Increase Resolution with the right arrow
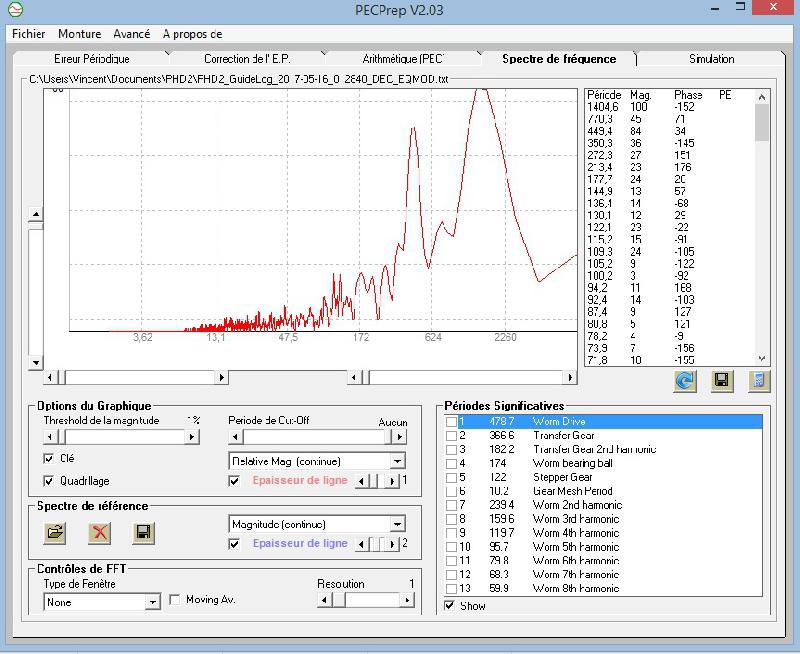 [407, 600]
